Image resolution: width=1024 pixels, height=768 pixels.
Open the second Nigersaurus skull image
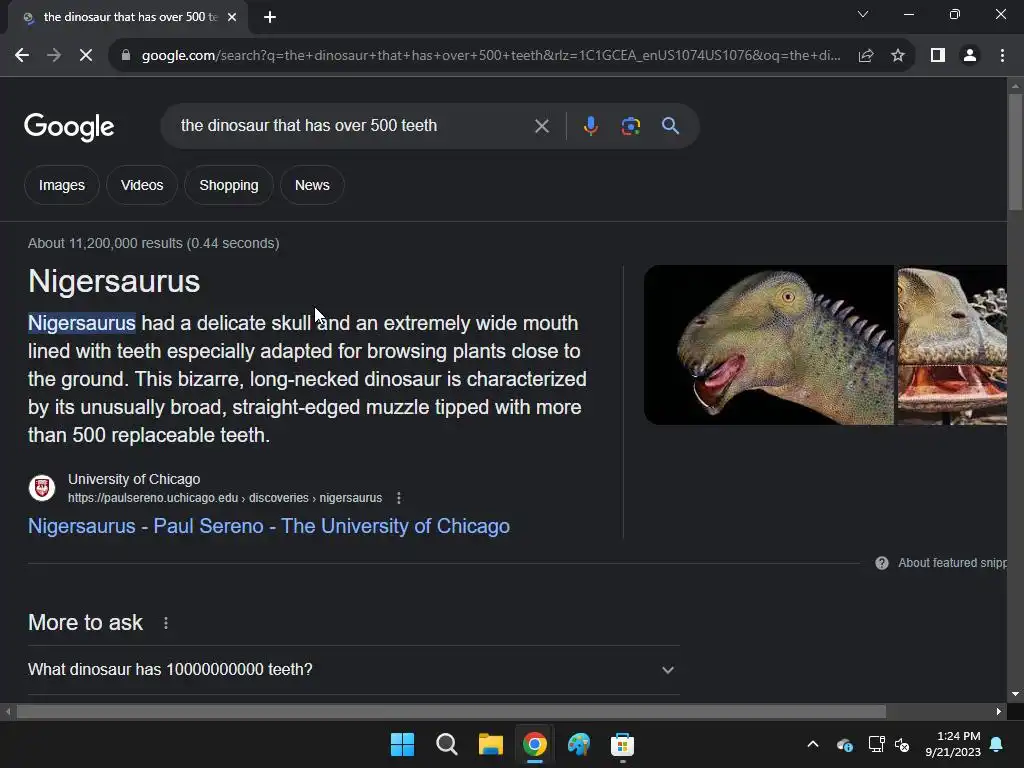952,345
